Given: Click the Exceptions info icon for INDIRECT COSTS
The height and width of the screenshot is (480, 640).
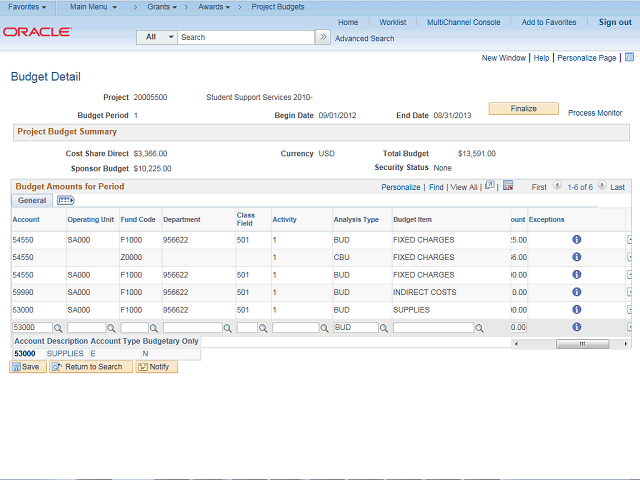Looking at the screenshot, I should point(577,292).
